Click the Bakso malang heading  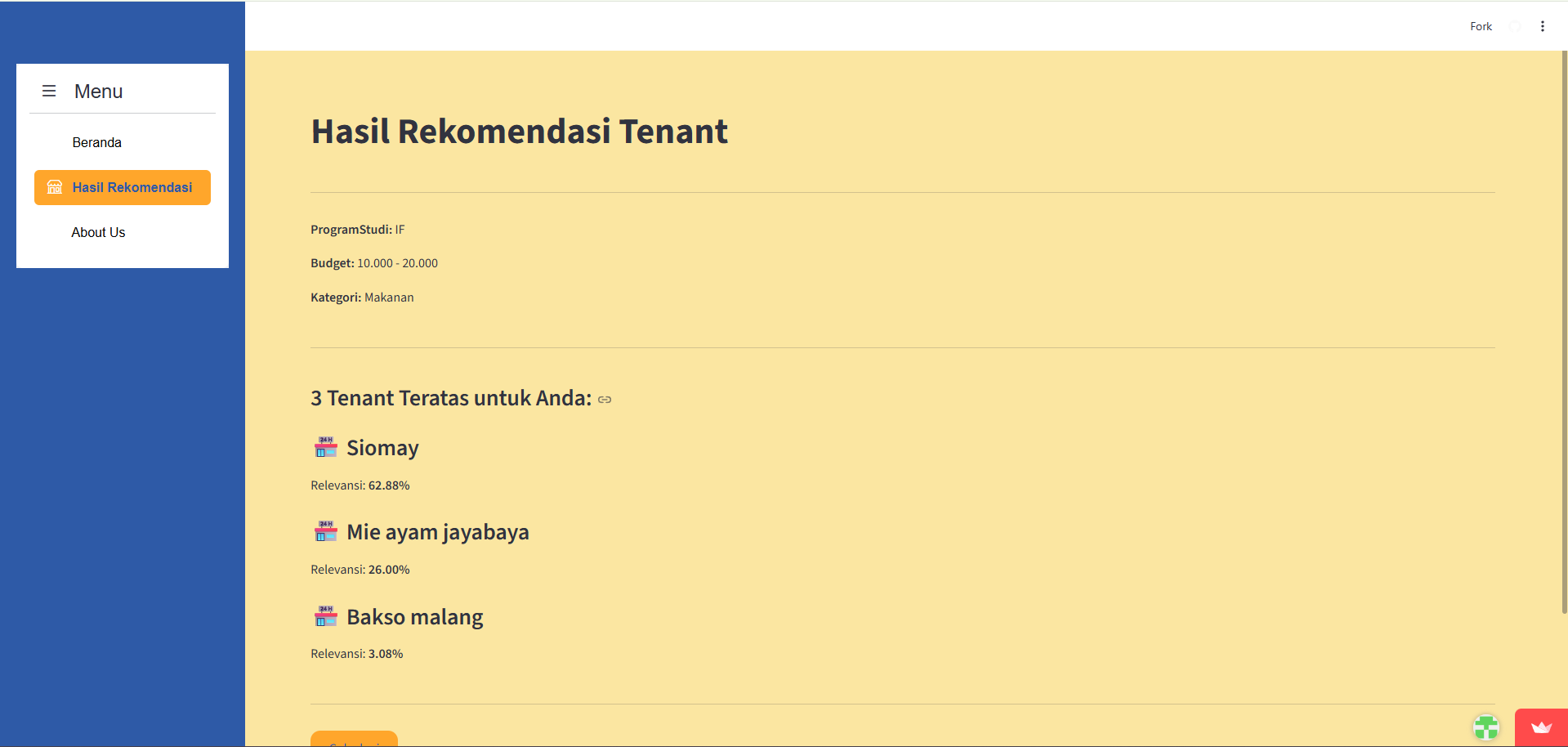pyautogui.click(x=414, y=617)
